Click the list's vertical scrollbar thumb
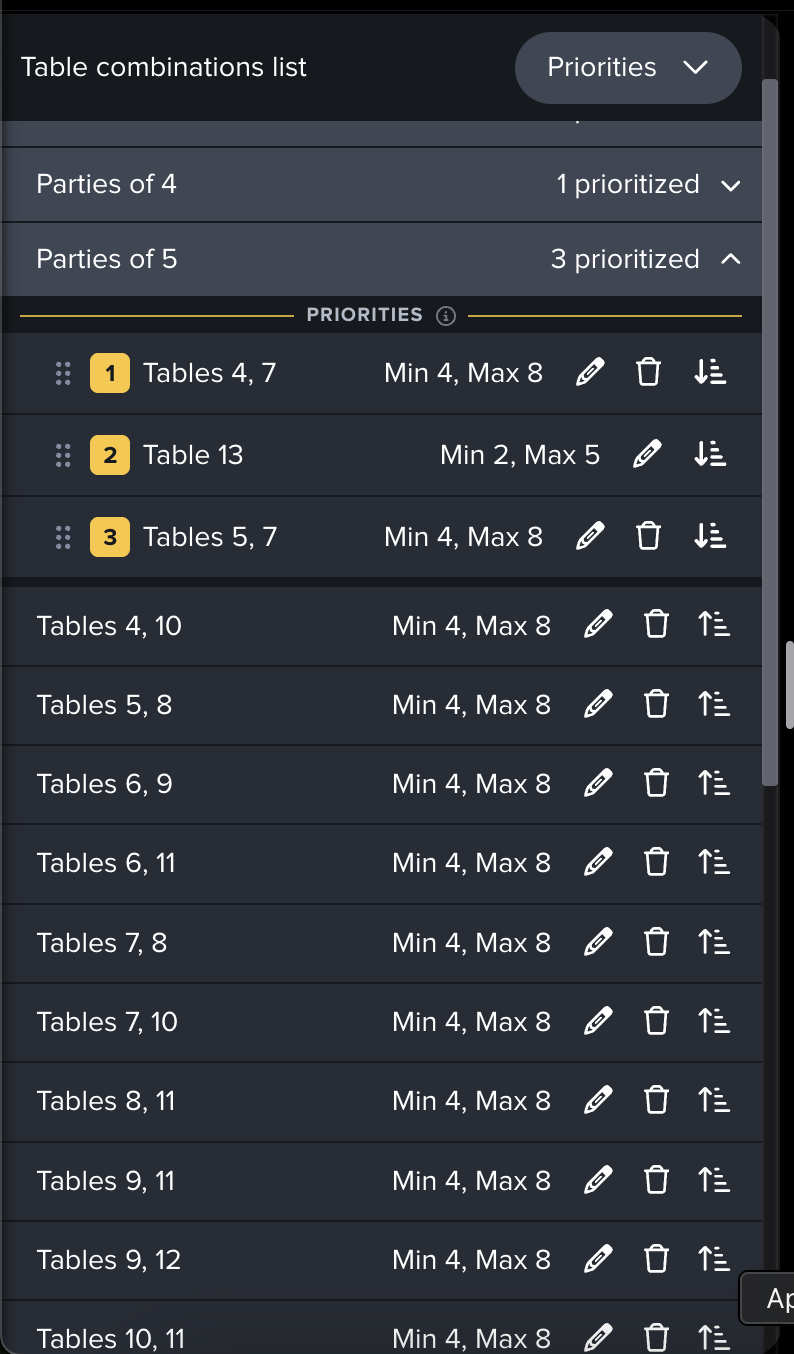This screenshot has width=794, height=1354. 770,430
